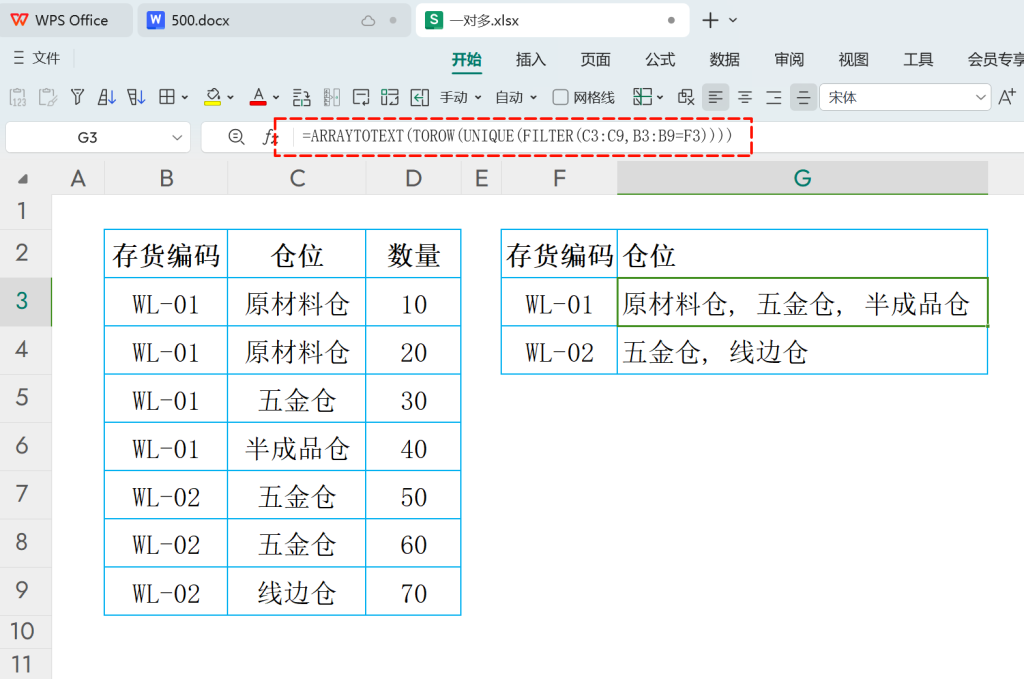
Task: Click the 半成品仓 cell
Action: (296, 447)
